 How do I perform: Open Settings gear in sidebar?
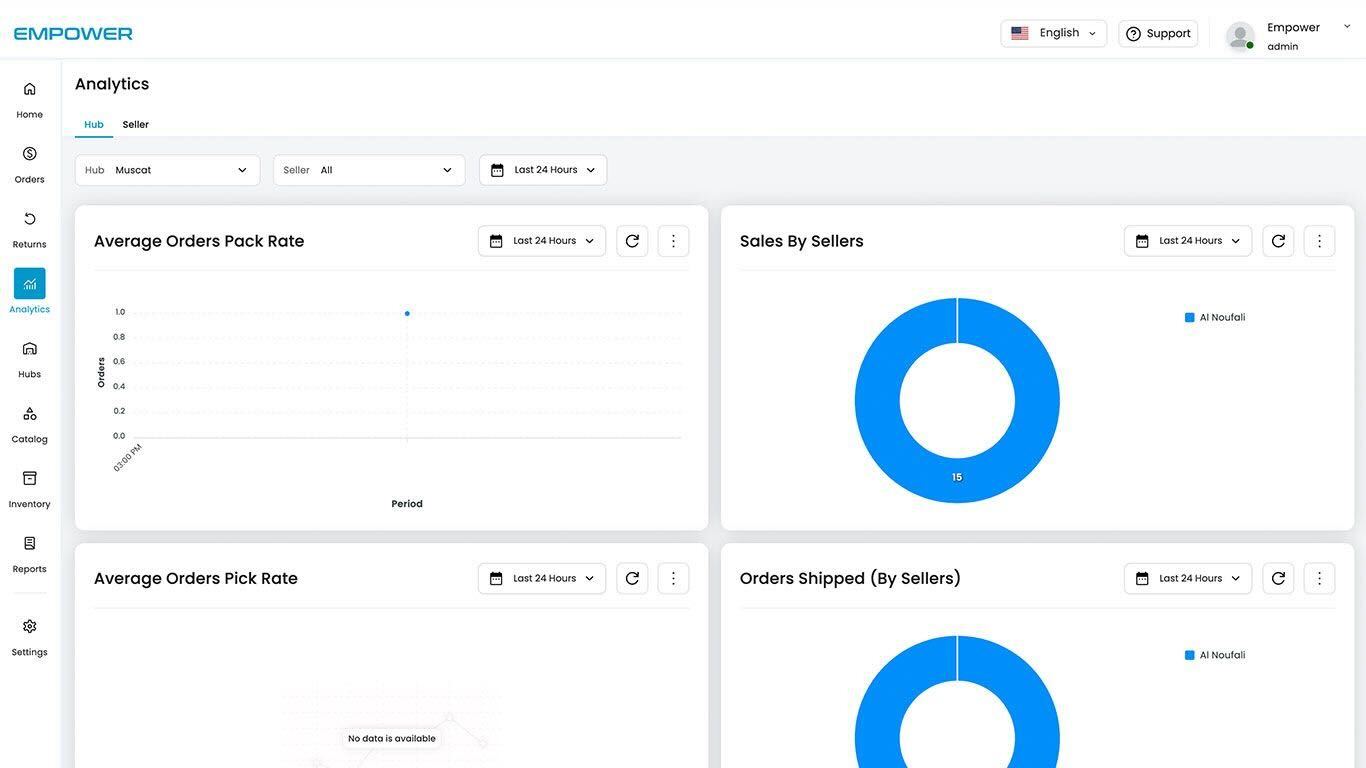click(x=29, y=635)
